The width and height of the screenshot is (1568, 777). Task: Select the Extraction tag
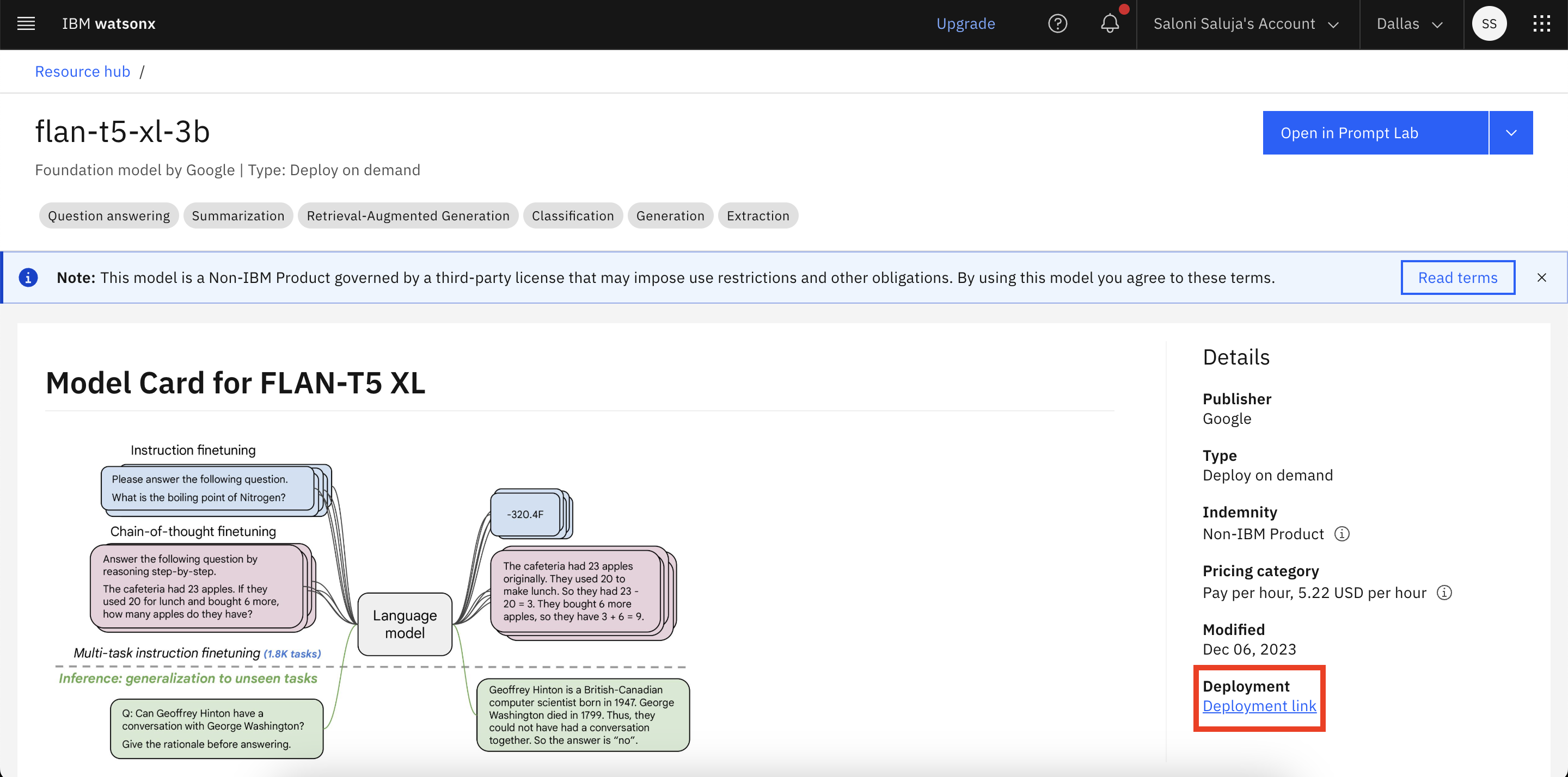757,215
